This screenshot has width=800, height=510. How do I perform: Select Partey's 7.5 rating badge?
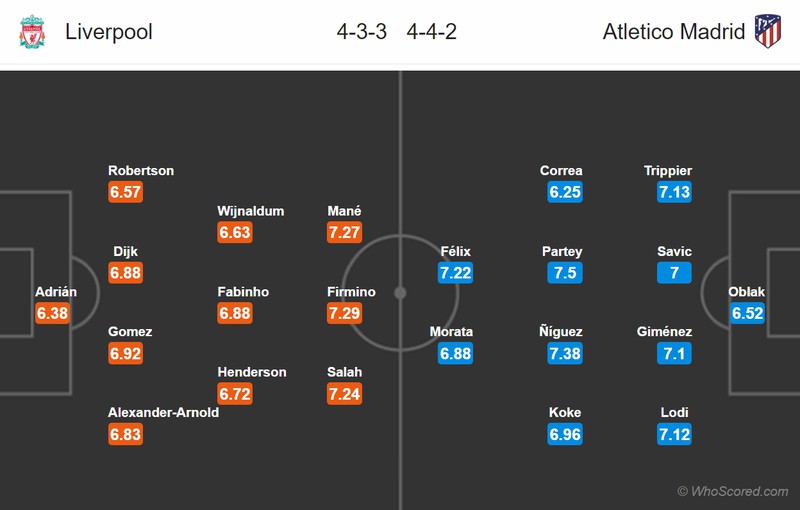pyautogui.click(x=565, y=273)
